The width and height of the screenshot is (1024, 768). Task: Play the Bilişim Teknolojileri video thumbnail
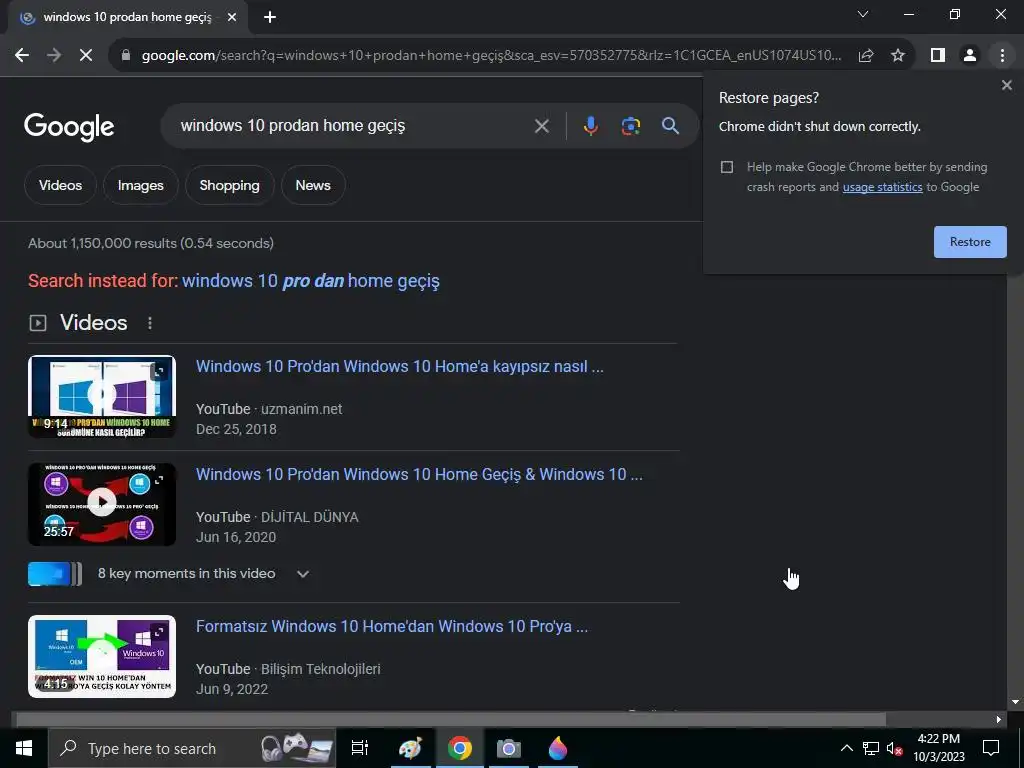102,656
